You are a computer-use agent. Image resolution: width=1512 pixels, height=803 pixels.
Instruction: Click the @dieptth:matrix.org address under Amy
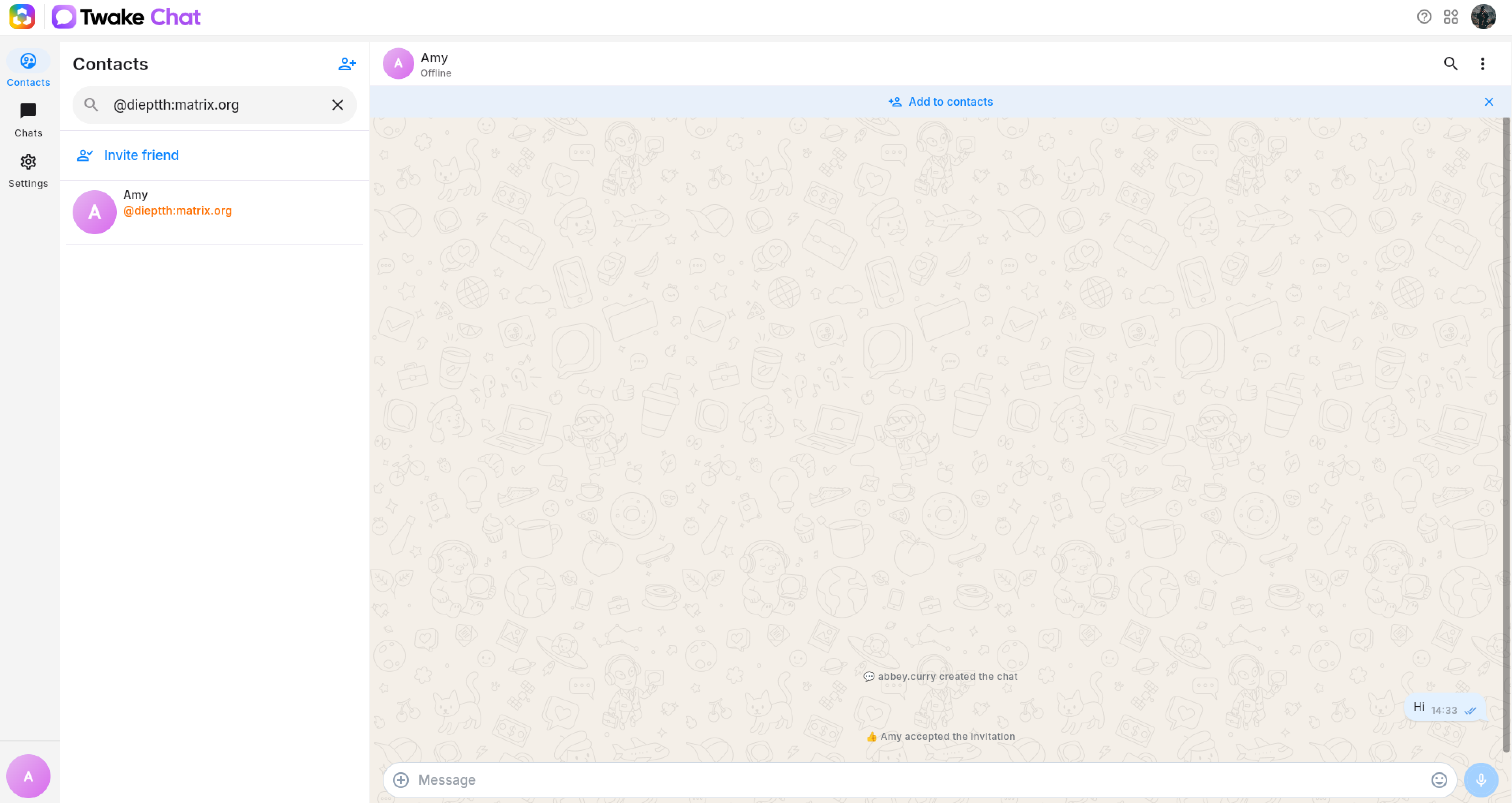177,211
